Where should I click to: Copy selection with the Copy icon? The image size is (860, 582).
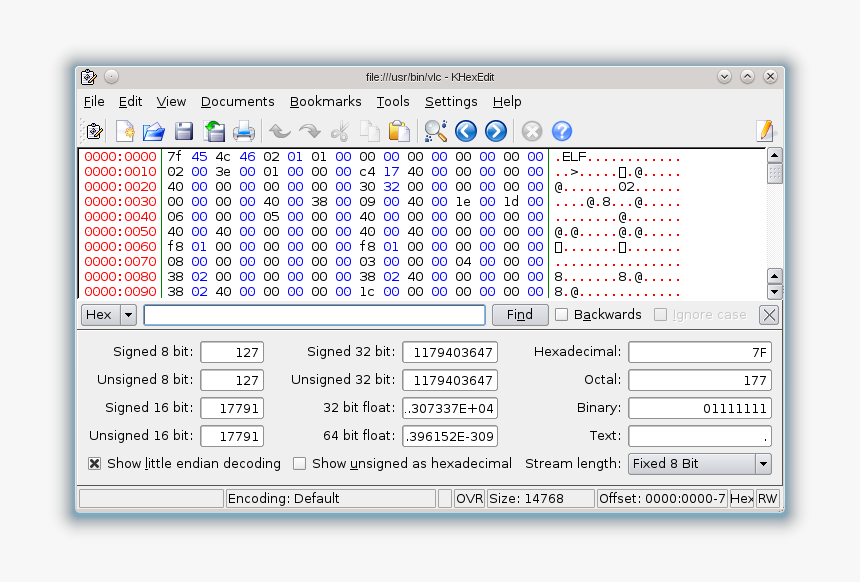370,131
